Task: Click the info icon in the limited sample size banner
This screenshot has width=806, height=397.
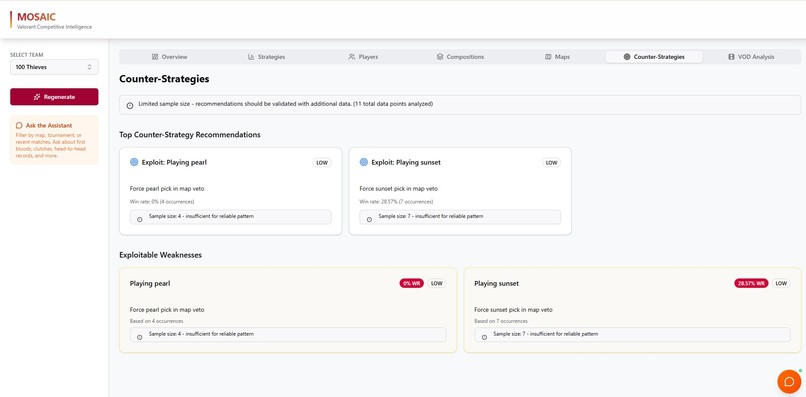Action: point(130,105)
